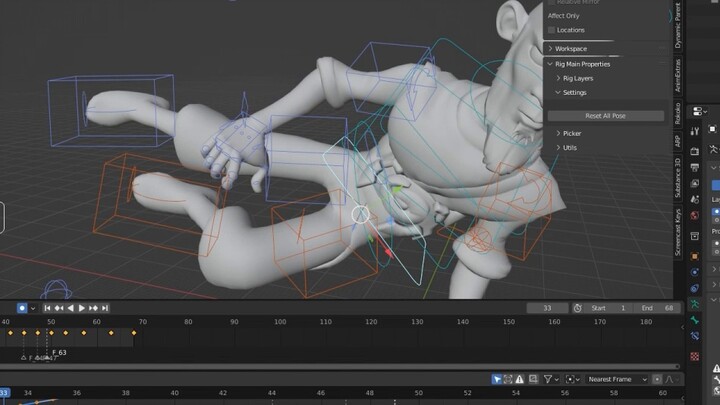
Task: Jump to the previous keyframe
Action: [x=59, y=308]
